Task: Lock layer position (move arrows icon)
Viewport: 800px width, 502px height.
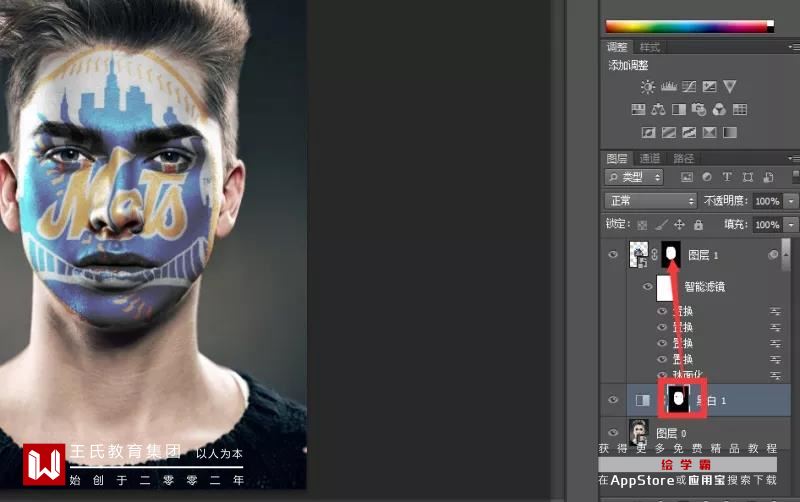Action: [x=680, y=224]
